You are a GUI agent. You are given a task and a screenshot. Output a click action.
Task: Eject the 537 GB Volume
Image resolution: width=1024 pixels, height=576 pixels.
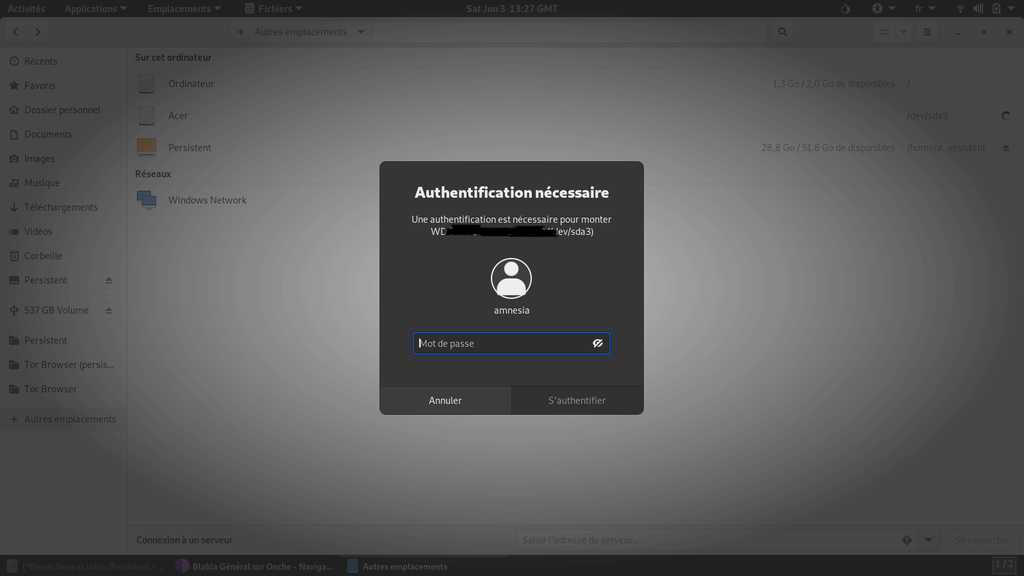click(x=109, y=310)
